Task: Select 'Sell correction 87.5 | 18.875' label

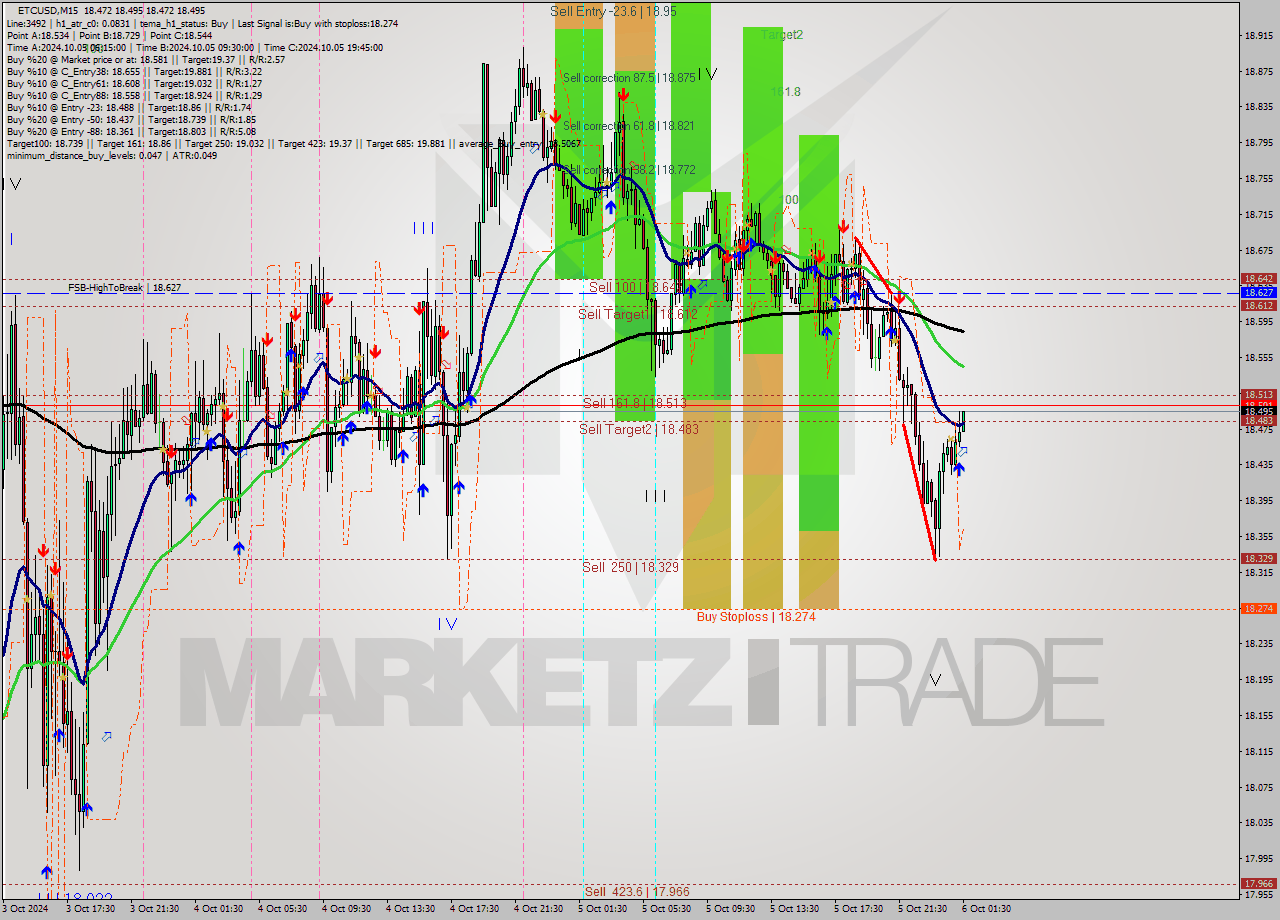Action: [628, 78]
